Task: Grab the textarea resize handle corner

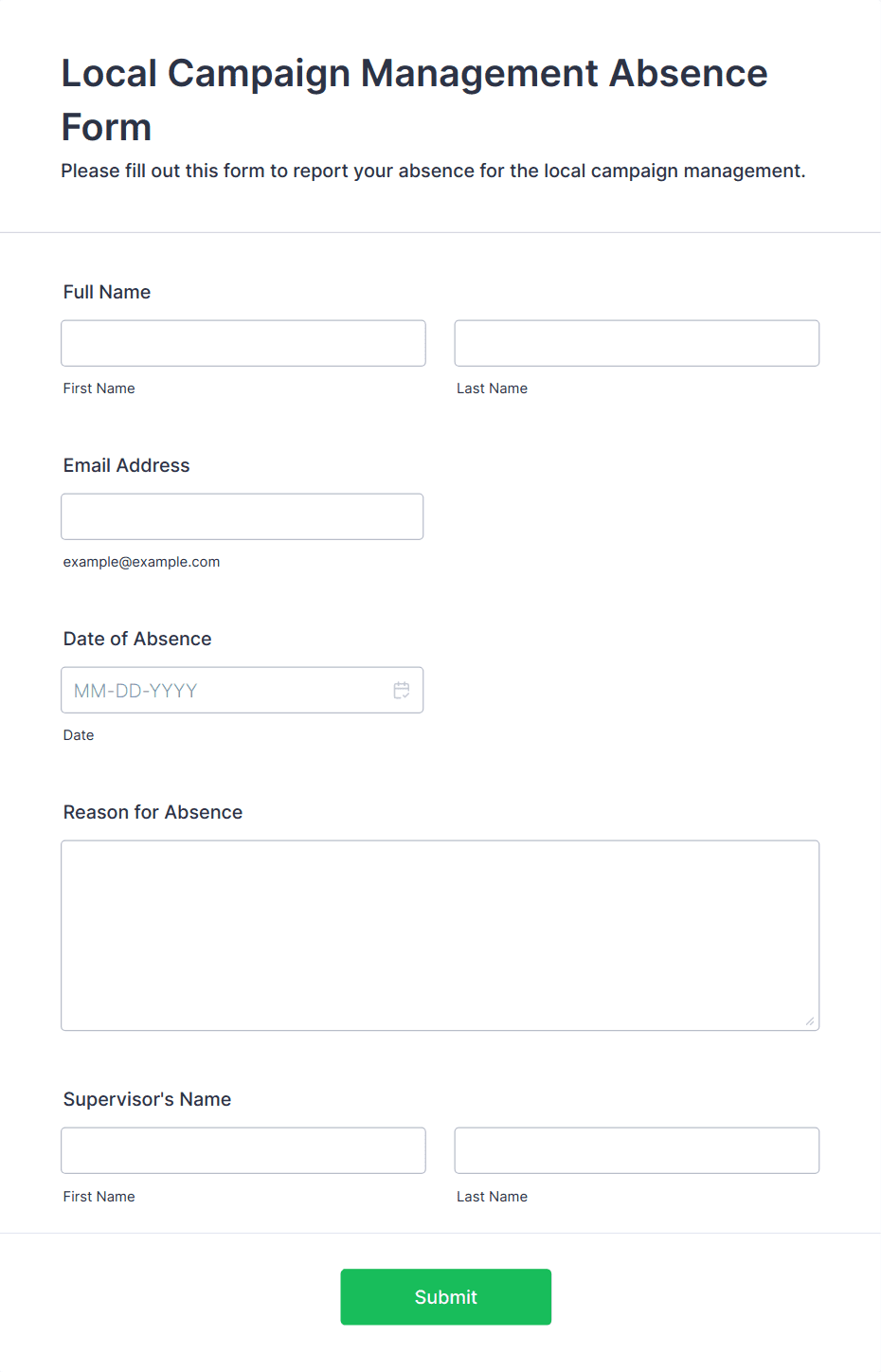Action: (809, 1020)
